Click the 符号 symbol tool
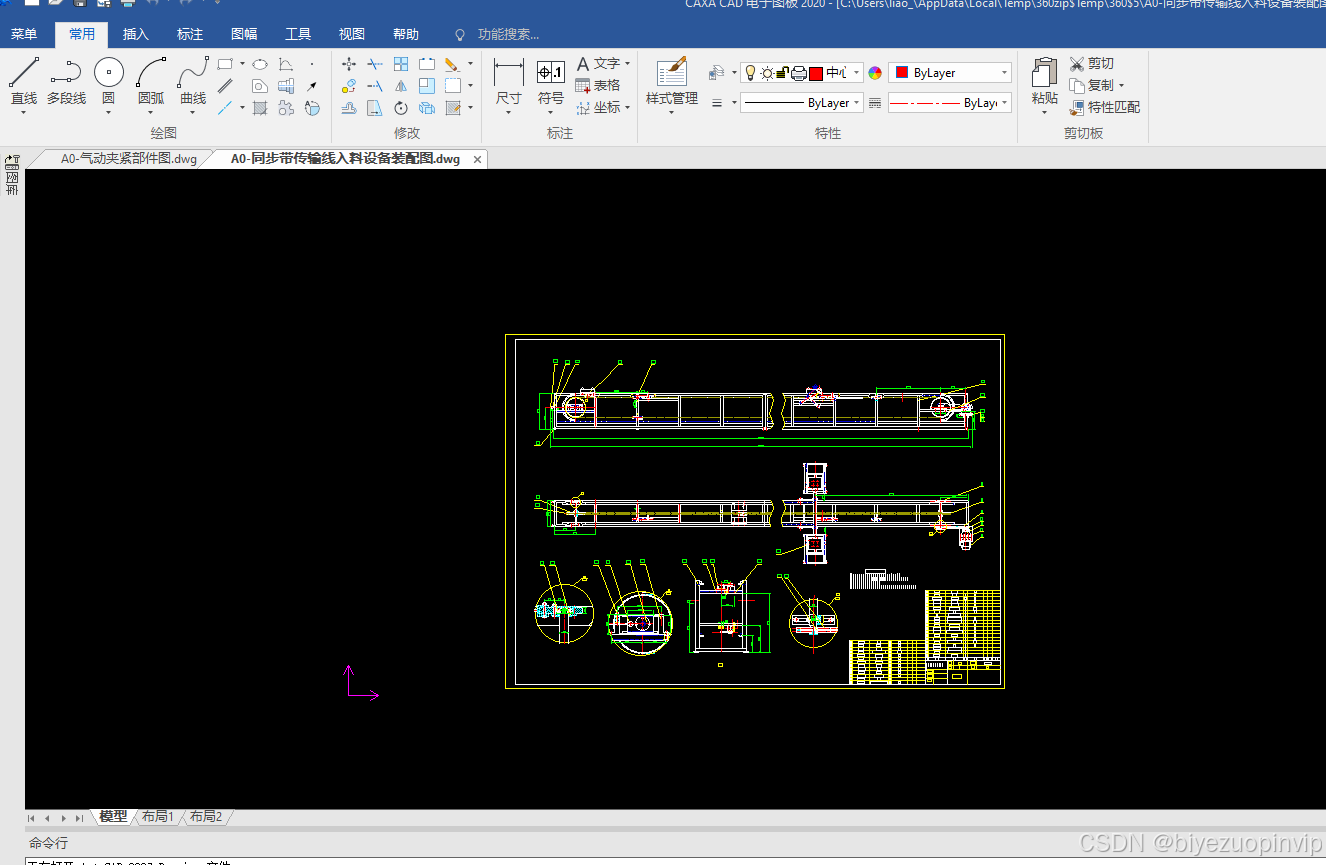The width and height of the screenshot is (1326, 865). tap(551, 82)
